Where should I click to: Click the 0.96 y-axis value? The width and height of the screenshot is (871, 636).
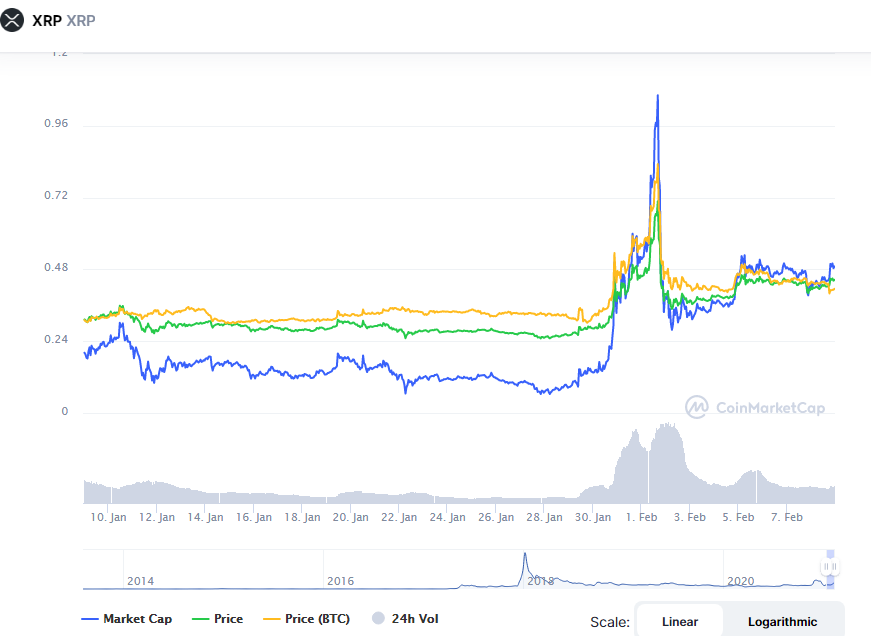(x=56, y=123)
